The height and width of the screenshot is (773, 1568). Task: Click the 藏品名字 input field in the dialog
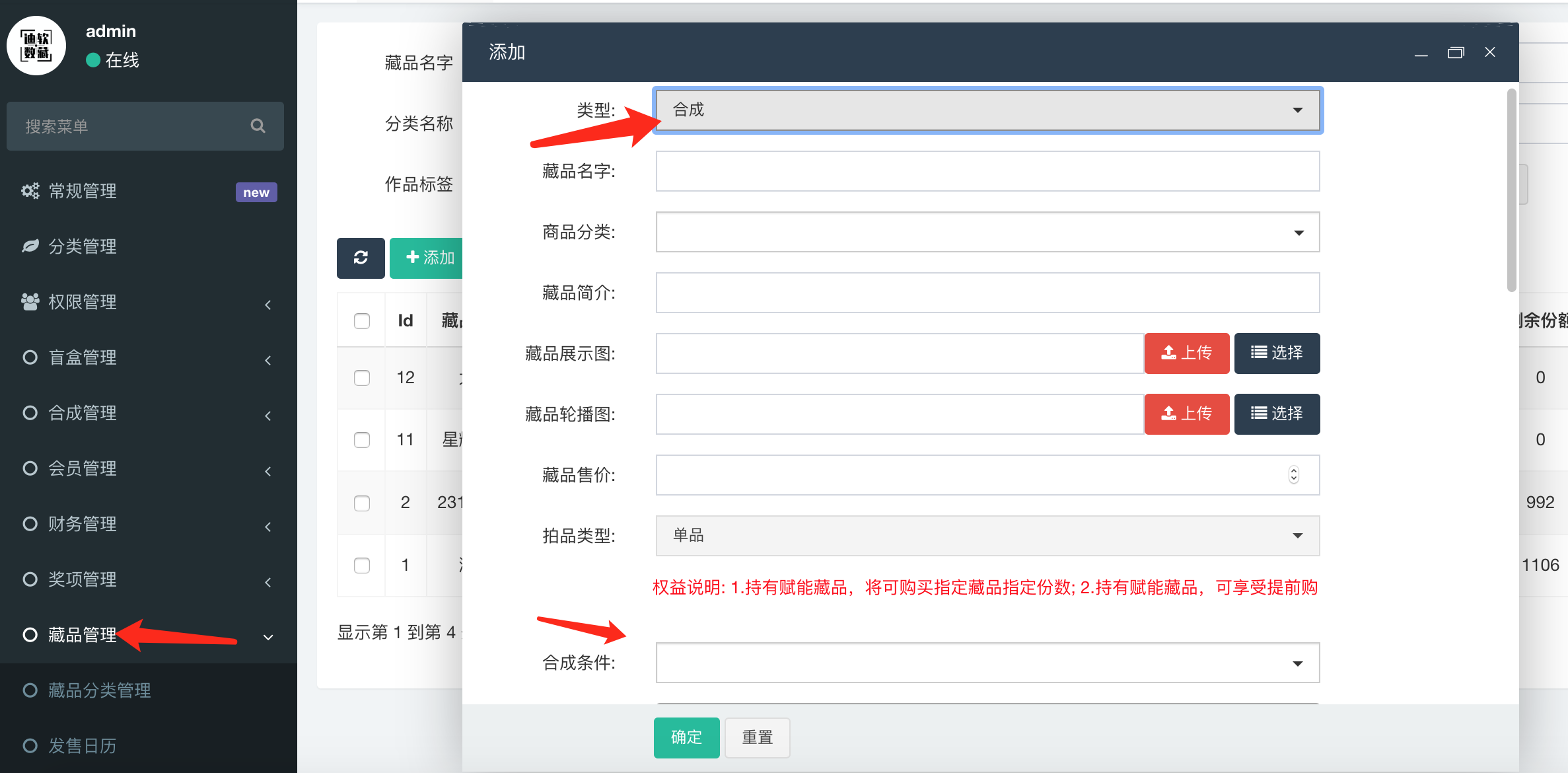tap(987, 171)
